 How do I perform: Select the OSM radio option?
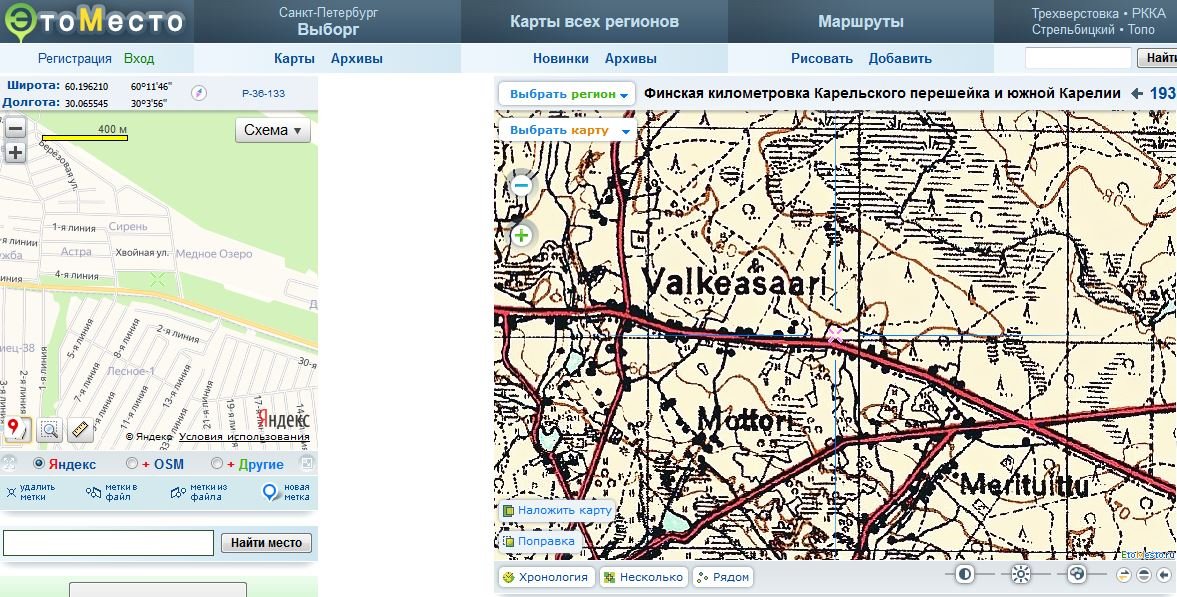[132, 464]
